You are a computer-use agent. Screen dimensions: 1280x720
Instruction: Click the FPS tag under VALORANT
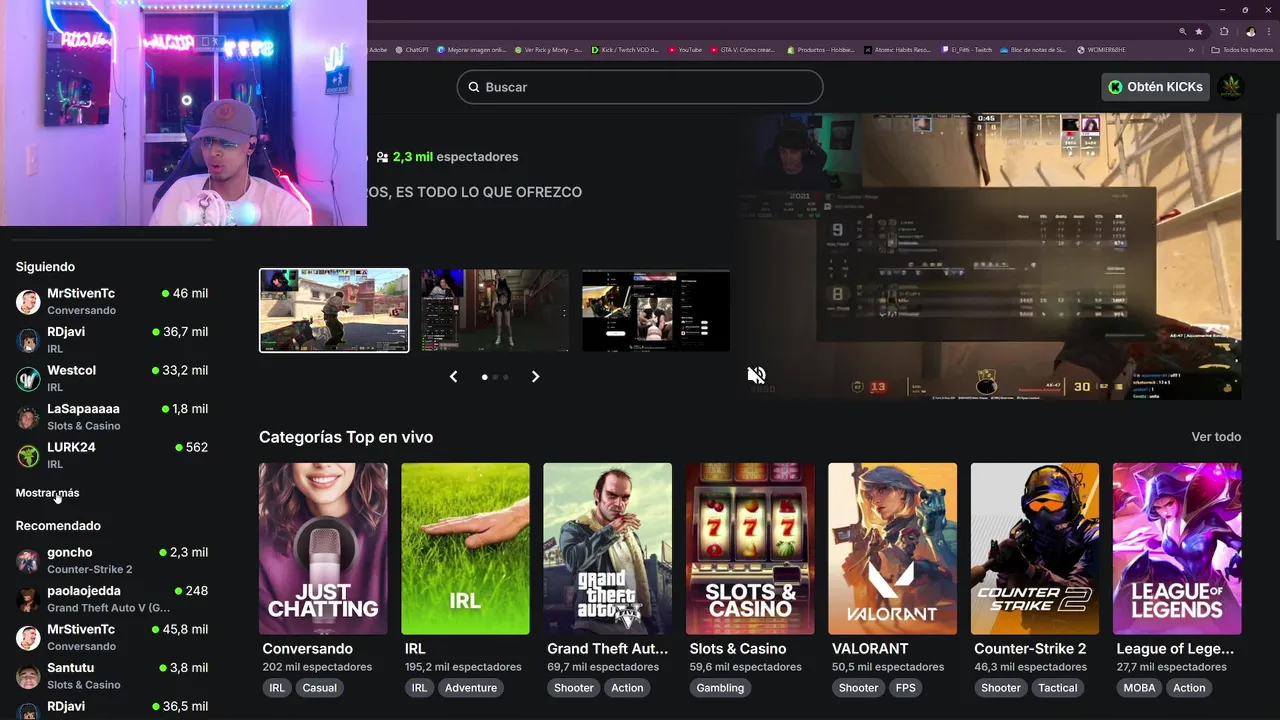pos(905,688)
